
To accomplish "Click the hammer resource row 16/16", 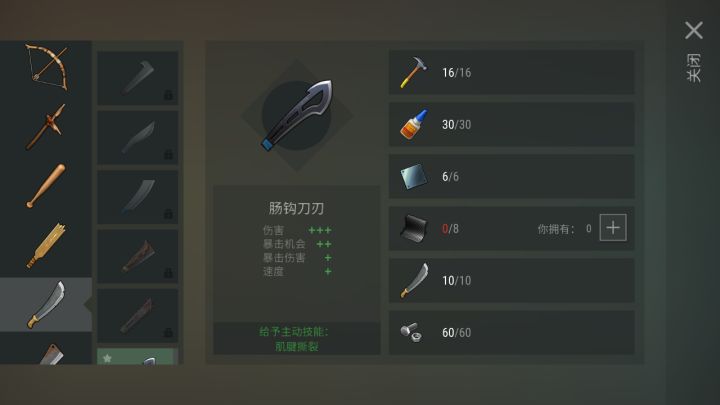I will point(512,73).
